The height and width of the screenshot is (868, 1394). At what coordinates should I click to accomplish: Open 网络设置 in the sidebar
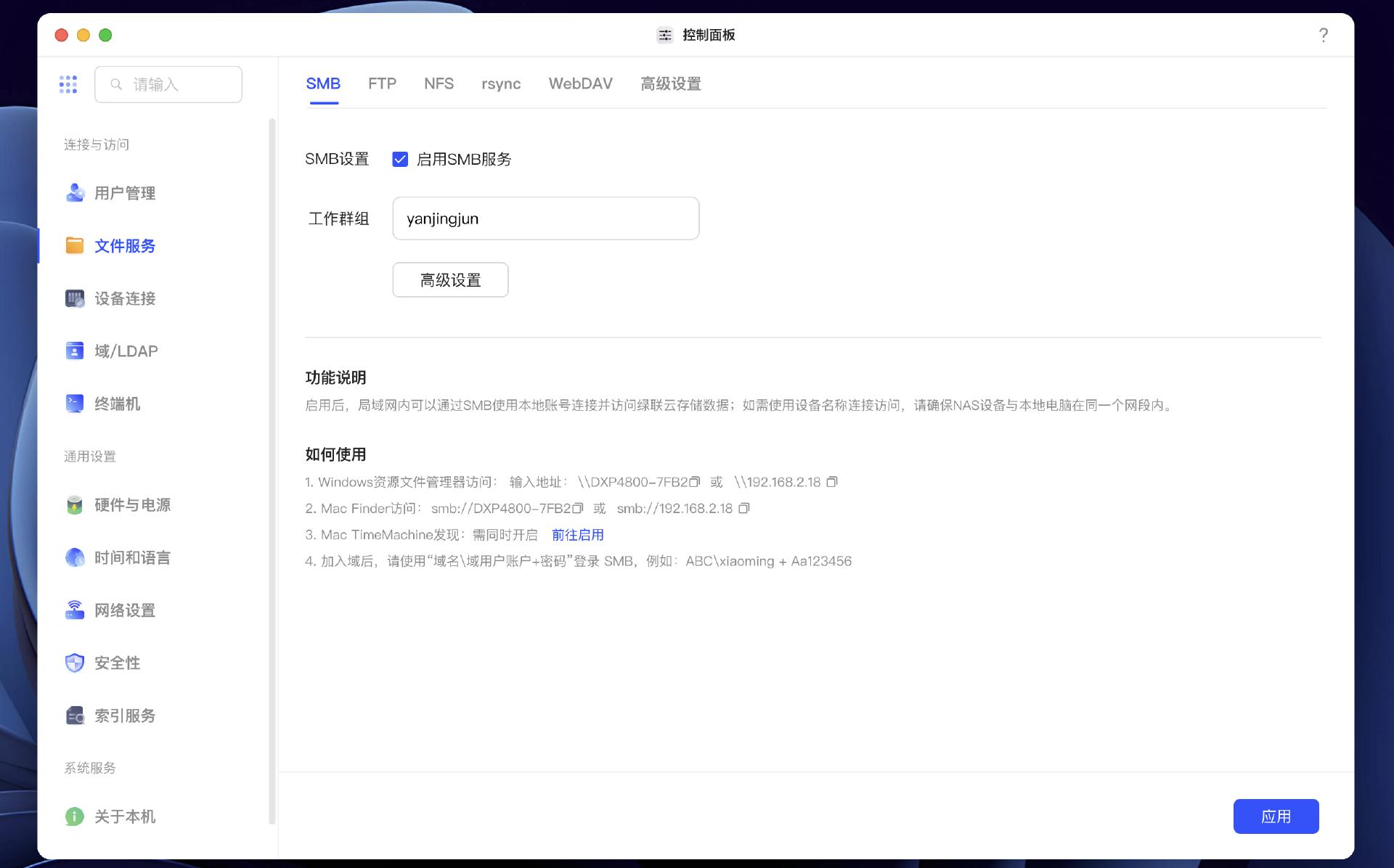(125, 610)
